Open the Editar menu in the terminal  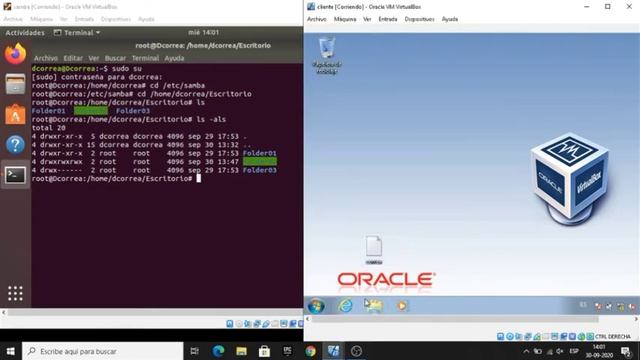(73, 58)
